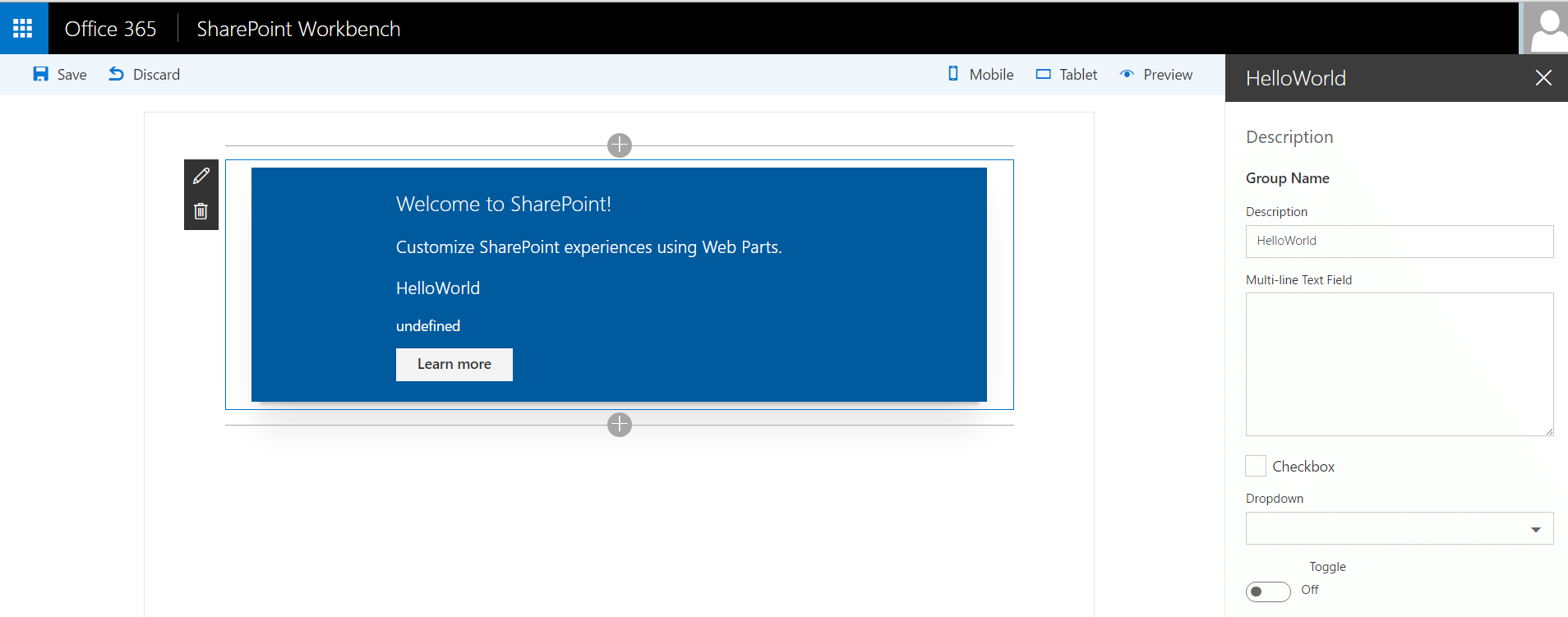Open page Preview via its label
The height and width of the screenshot is (617, 1568).
pos(1168,75)
